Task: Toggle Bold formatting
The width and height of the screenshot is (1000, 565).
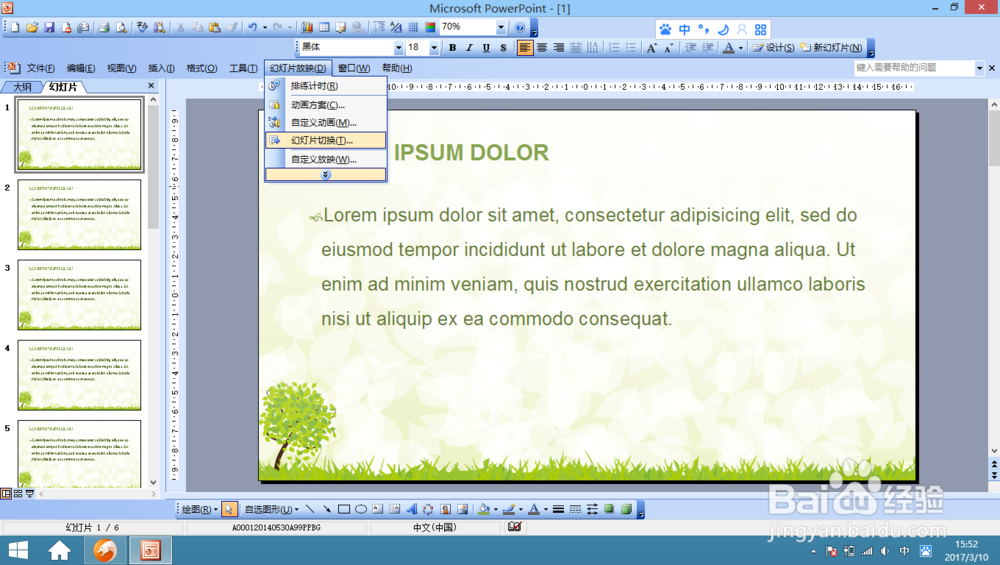Action: click(452, 48)
